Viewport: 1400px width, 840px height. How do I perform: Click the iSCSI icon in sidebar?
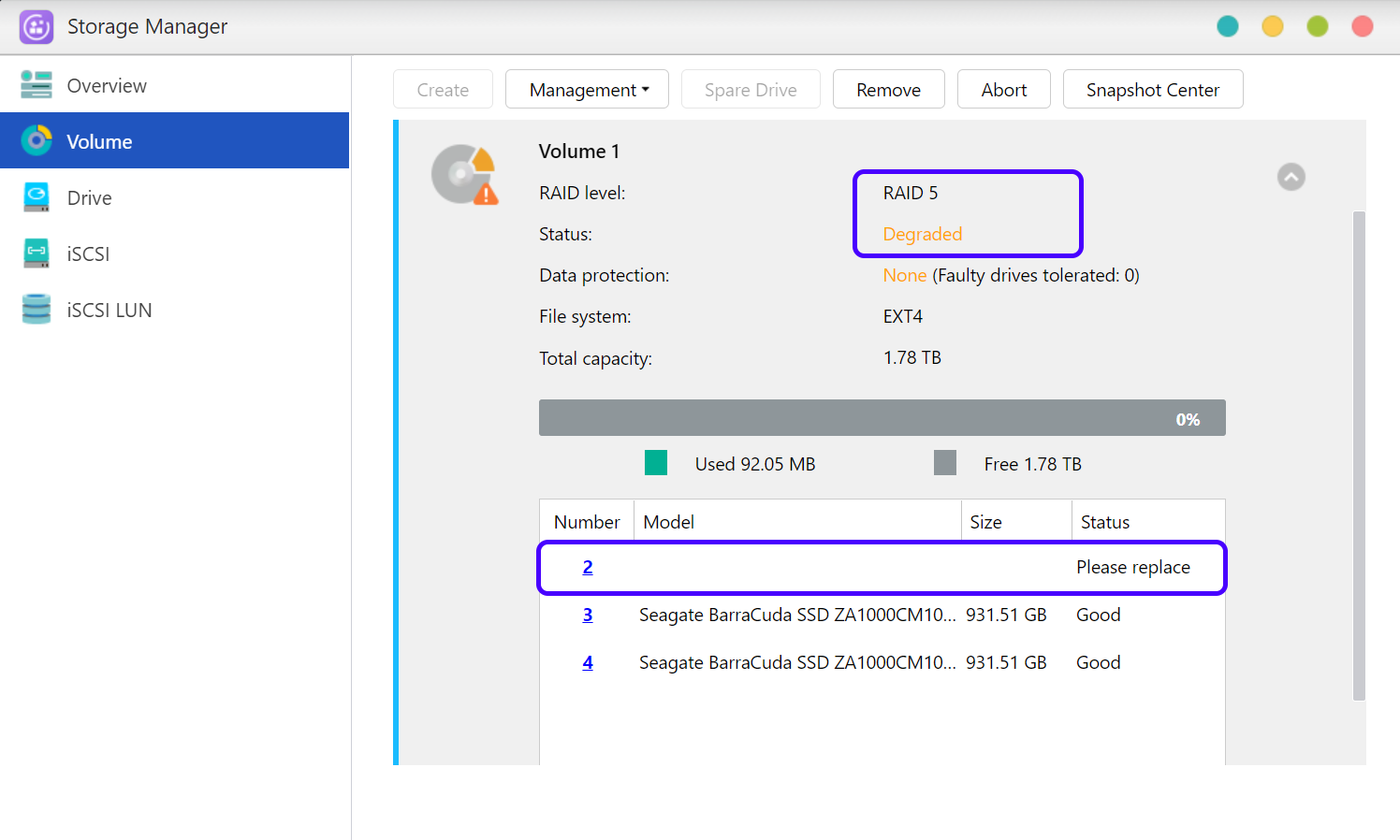pyautogui.click(x=36, y=253)
